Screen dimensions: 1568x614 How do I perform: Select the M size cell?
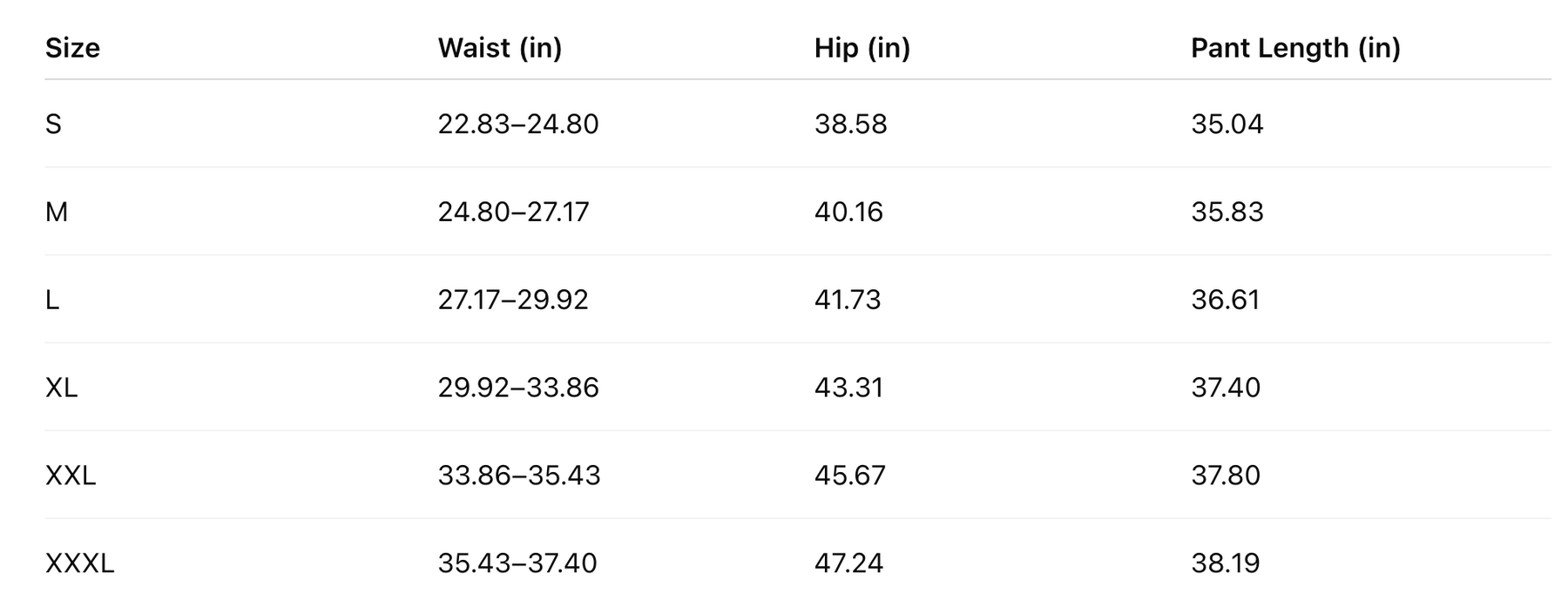point(56,213)
